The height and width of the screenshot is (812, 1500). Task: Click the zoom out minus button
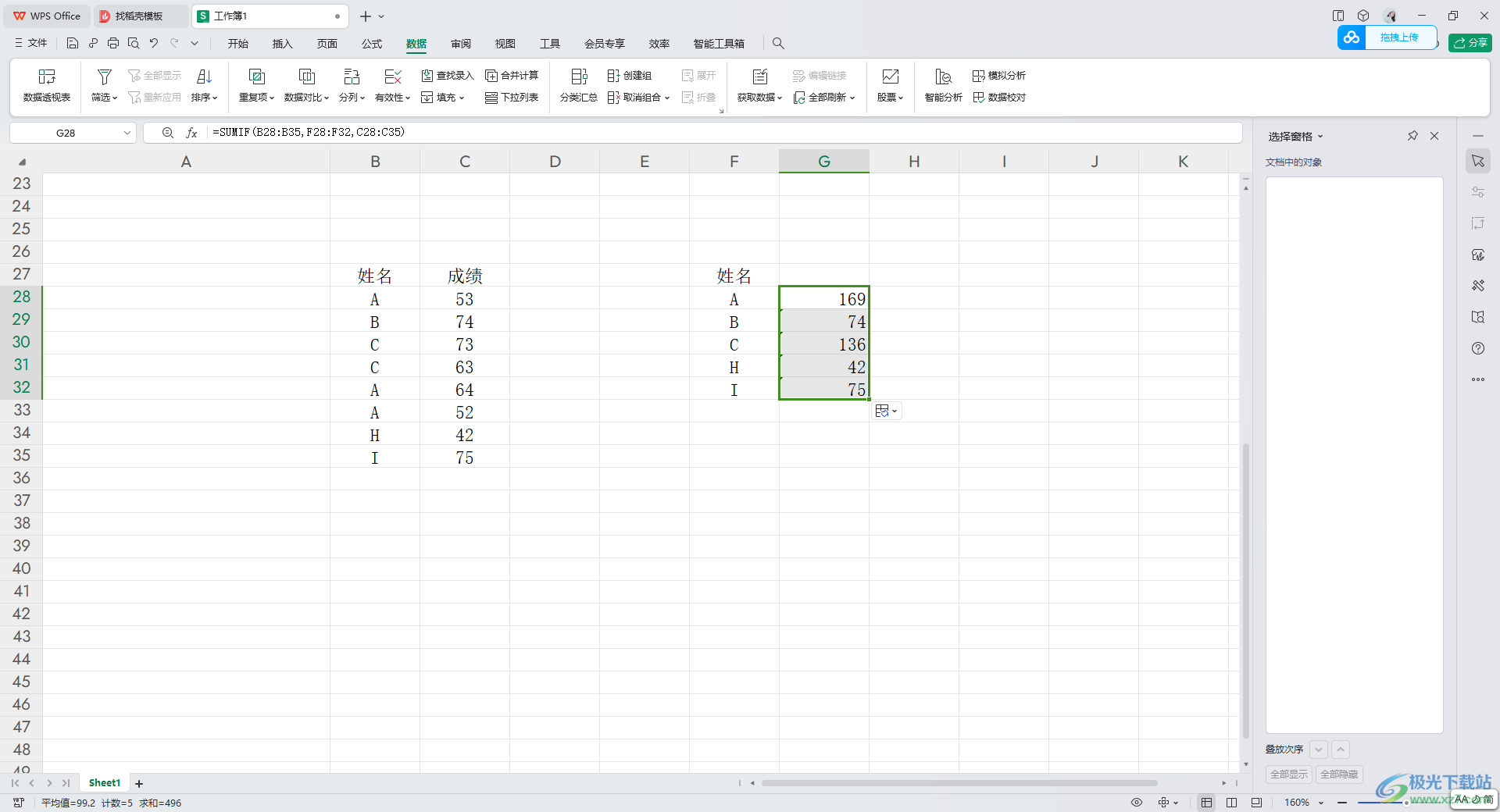(x=1342, y=803)
